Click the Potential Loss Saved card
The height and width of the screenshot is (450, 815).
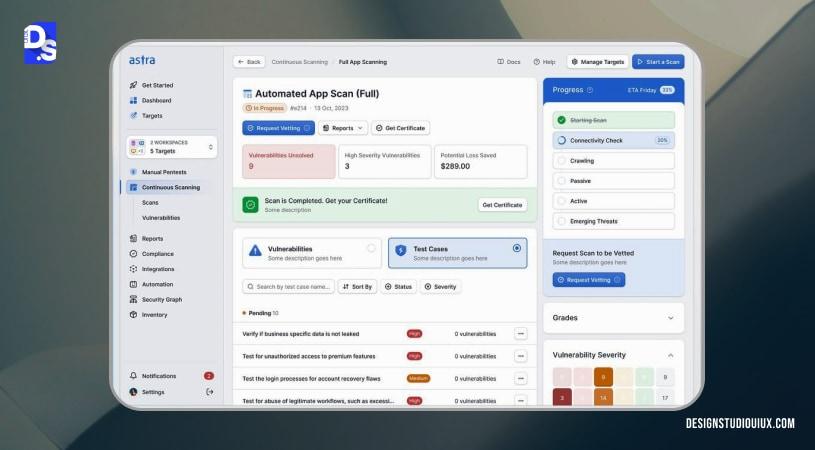point(481,162)
